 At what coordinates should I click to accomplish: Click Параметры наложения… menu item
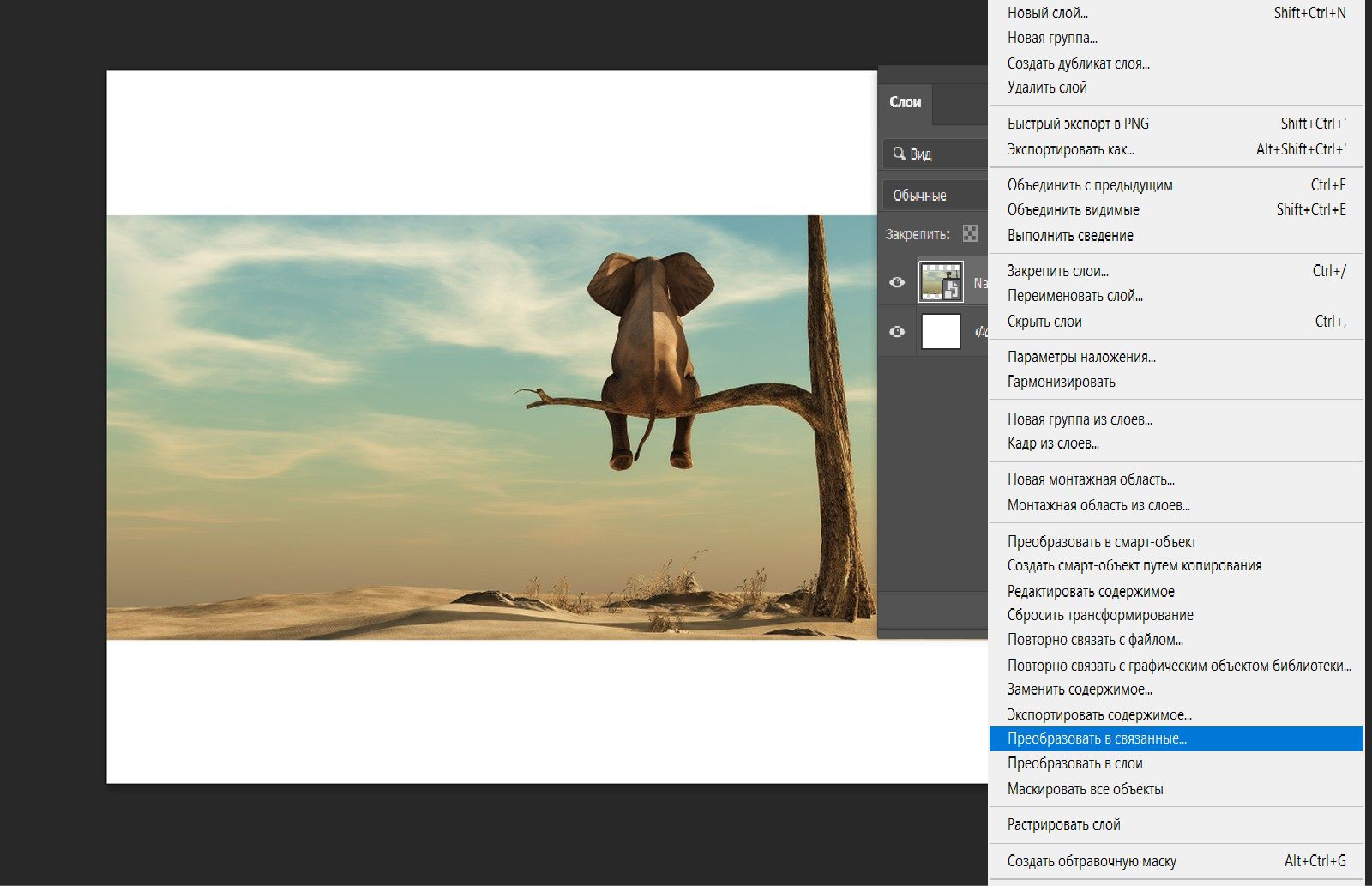click(x=1081, y=357)
